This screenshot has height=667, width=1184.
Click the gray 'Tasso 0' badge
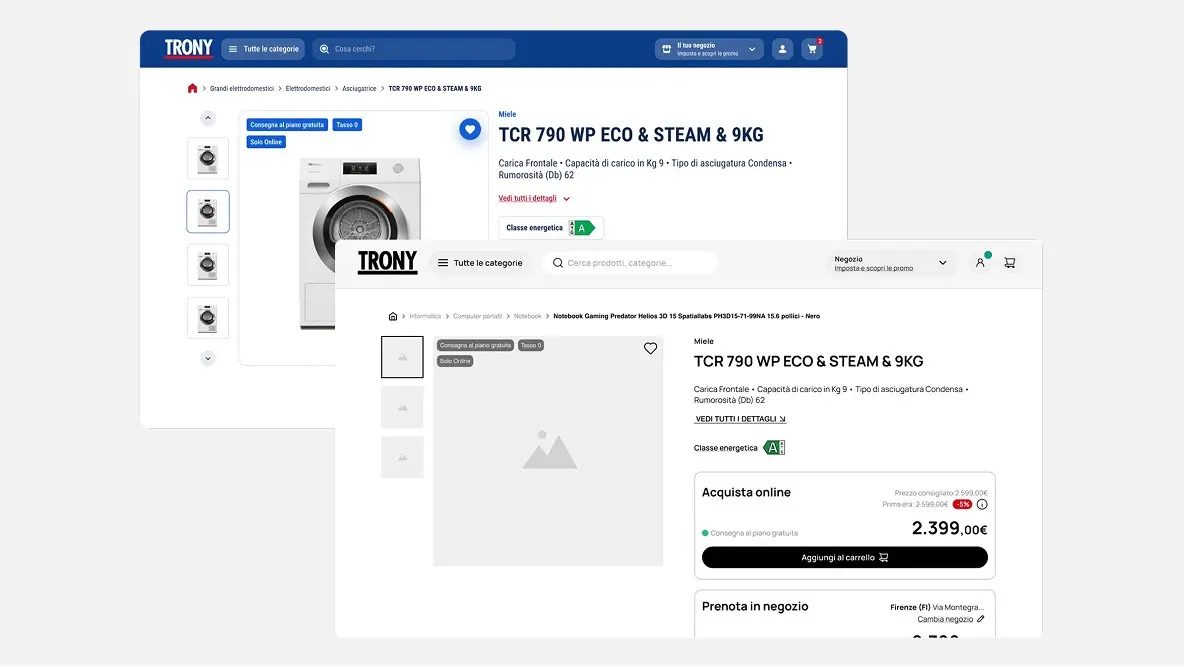pyautogui.click(x=531, y=345)
